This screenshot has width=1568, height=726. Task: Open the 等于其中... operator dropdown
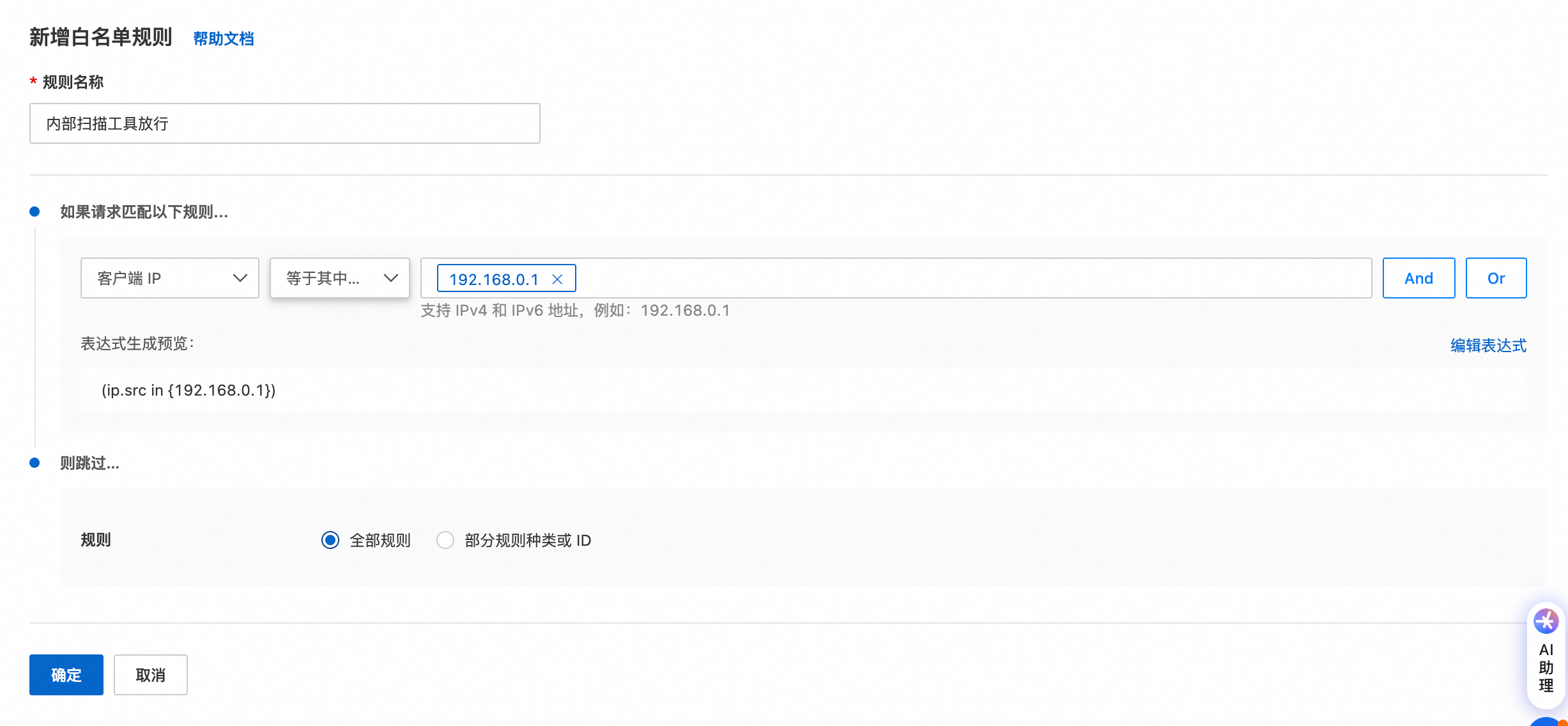point(340,278)
